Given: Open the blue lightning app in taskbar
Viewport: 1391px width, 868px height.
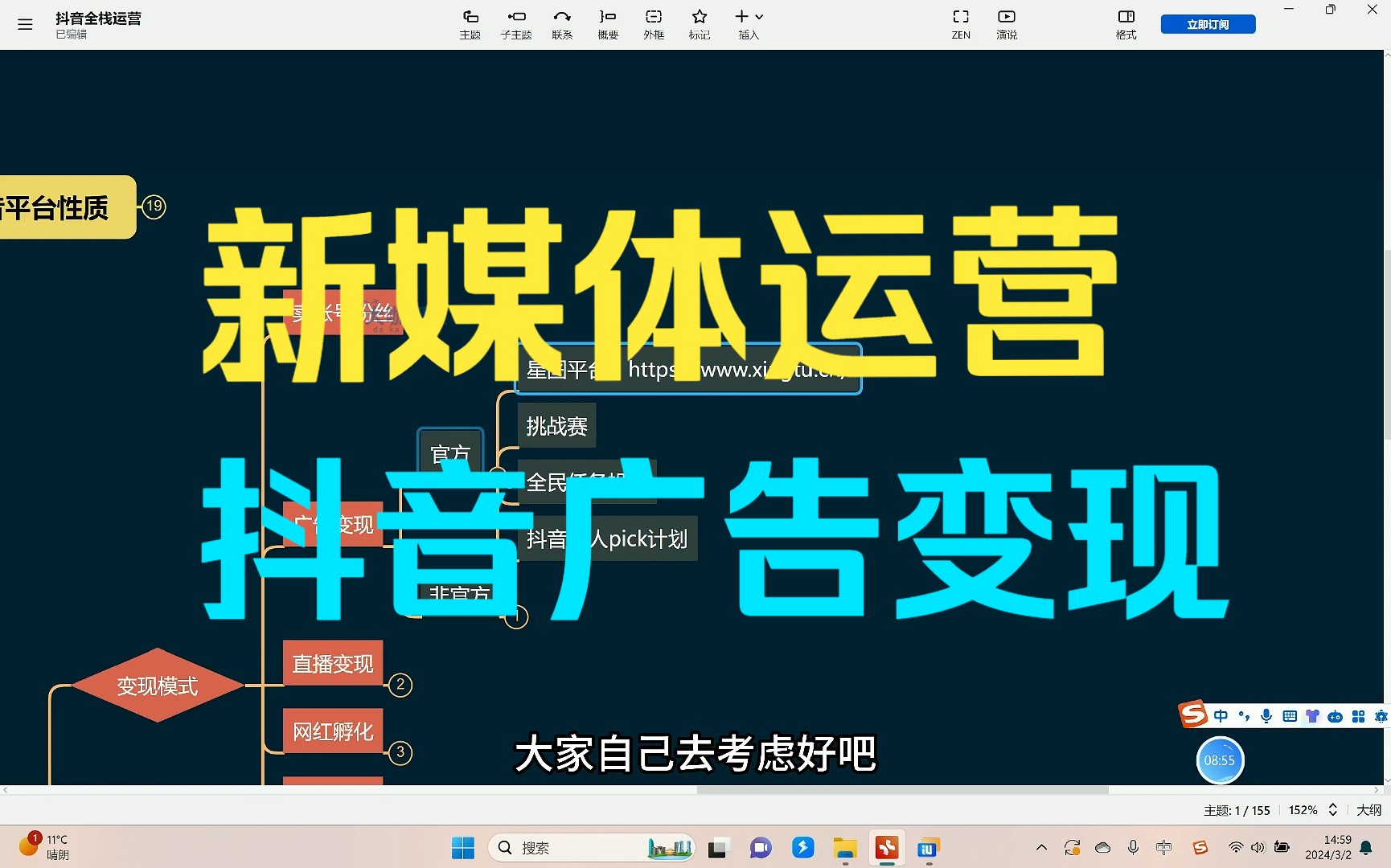Looking at the screenshot, I should click(802, 848).
